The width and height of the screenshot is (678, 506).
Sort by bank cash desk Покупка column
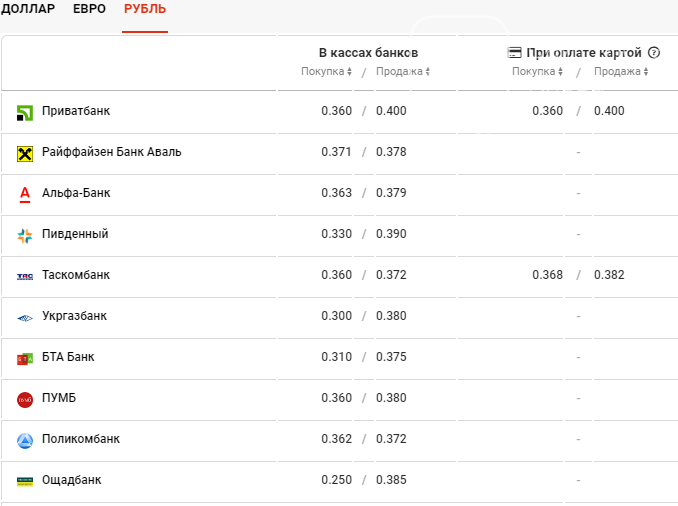coord(327,72)
